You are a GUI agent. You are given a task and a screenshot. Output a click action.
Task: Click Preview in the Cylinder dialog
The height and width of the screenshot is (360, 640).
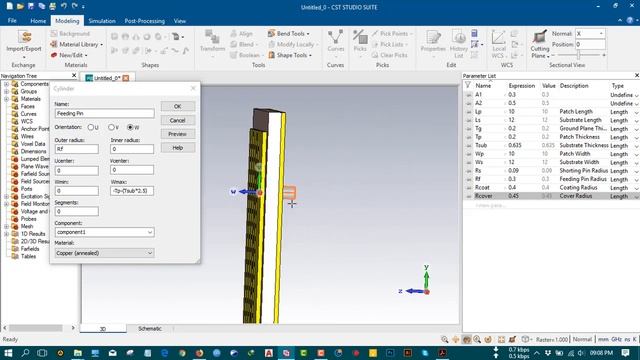coord(178,134)
